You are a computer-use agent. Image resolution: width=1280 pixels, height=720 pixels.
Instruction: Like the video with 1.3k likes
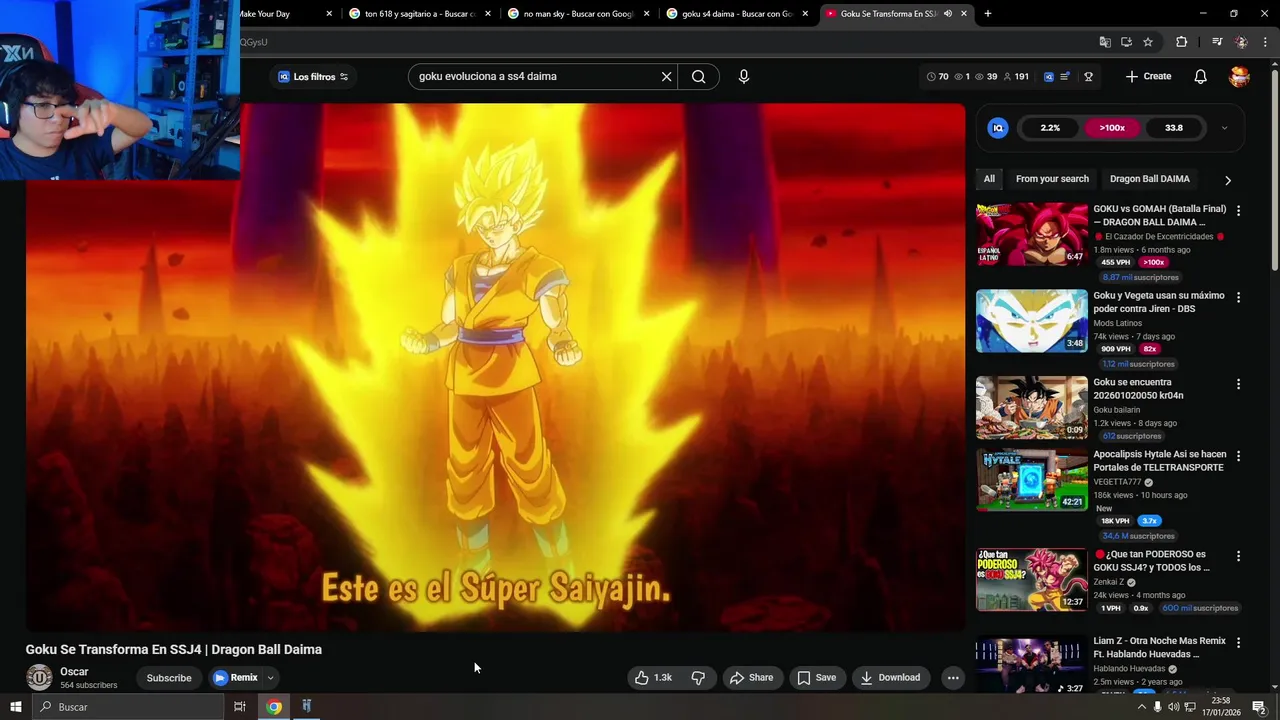click(653, 677)
